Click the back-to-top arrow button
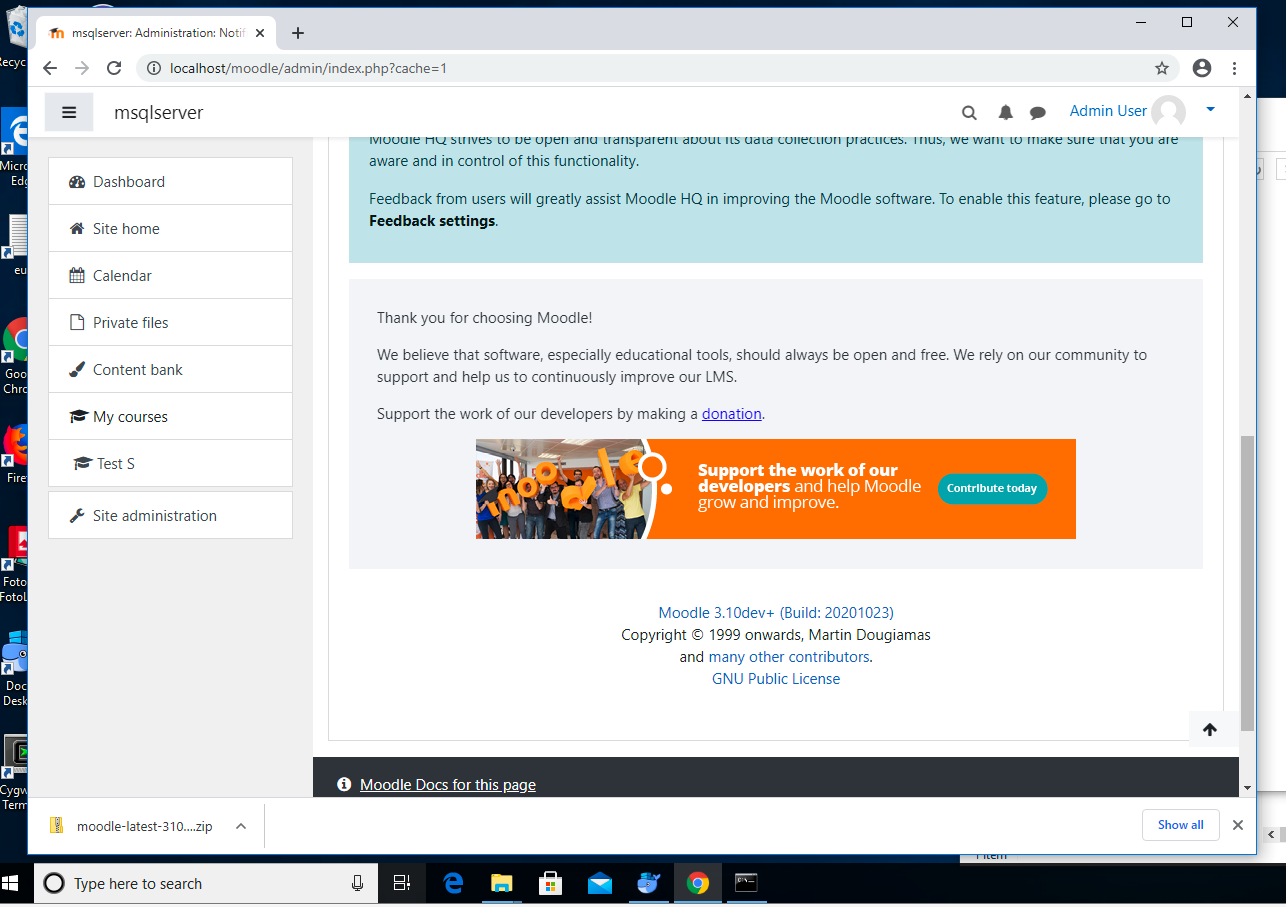Image resolution: width=1286 pixels, height=907 pixels. tap(1210, 729)
